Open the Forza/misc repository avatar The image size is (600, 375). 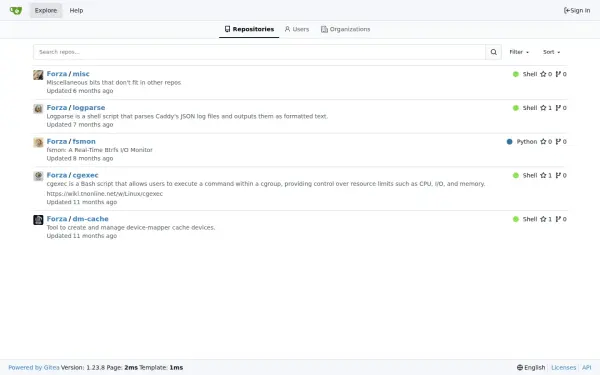pos(38,75)
